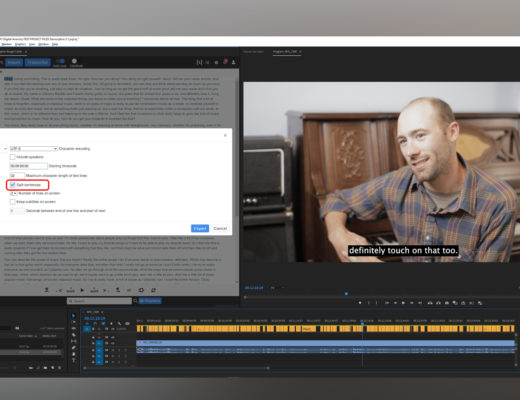This screenshot has width=520, height=400.
Task: Click the timeline playhead marker on the ruler
Action: click(x=362, y=324)
